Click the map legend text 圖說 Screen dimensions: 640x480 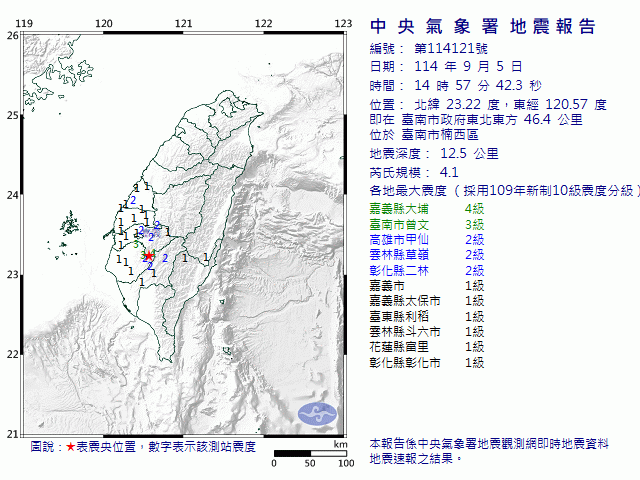[x=42, y=447]
